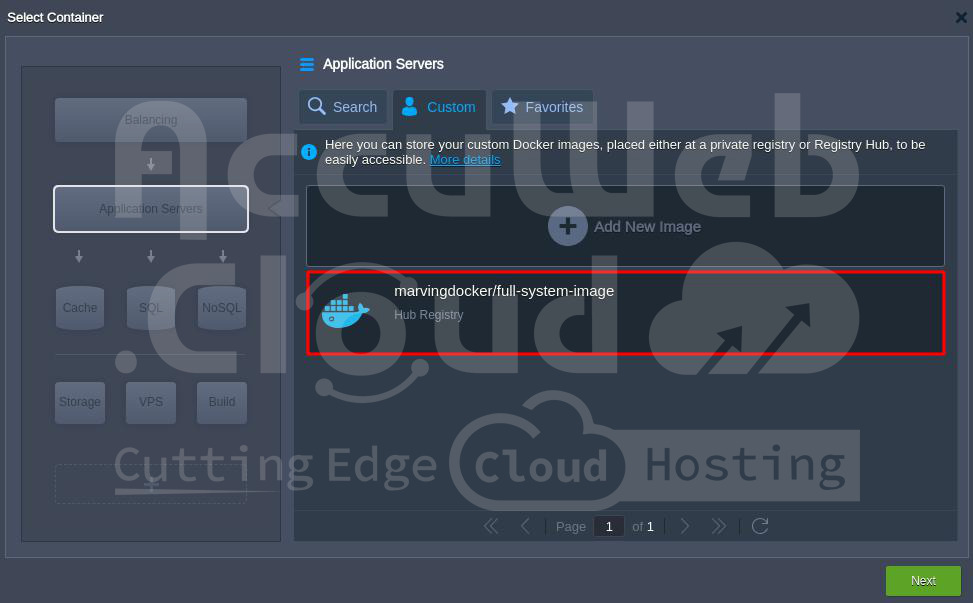973x603 pixels.
Task: Pick the VPS block in topology
Action: 151,402
